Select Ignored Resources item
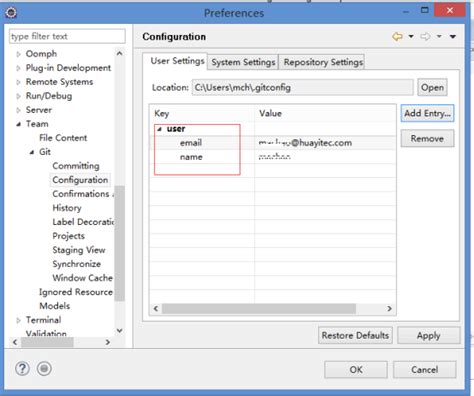The width and height of the screenshot is (474, 396). click(76, 292)
